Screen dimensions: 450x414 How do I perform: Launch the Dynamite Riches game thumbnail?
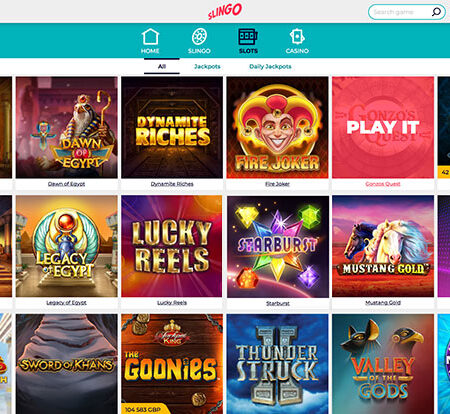[172, 127]
